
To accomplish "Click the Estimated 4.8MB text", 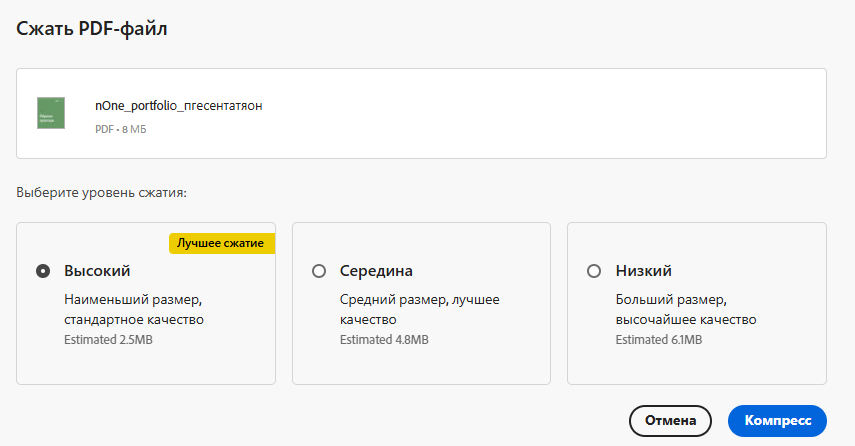I will point(384,340).
